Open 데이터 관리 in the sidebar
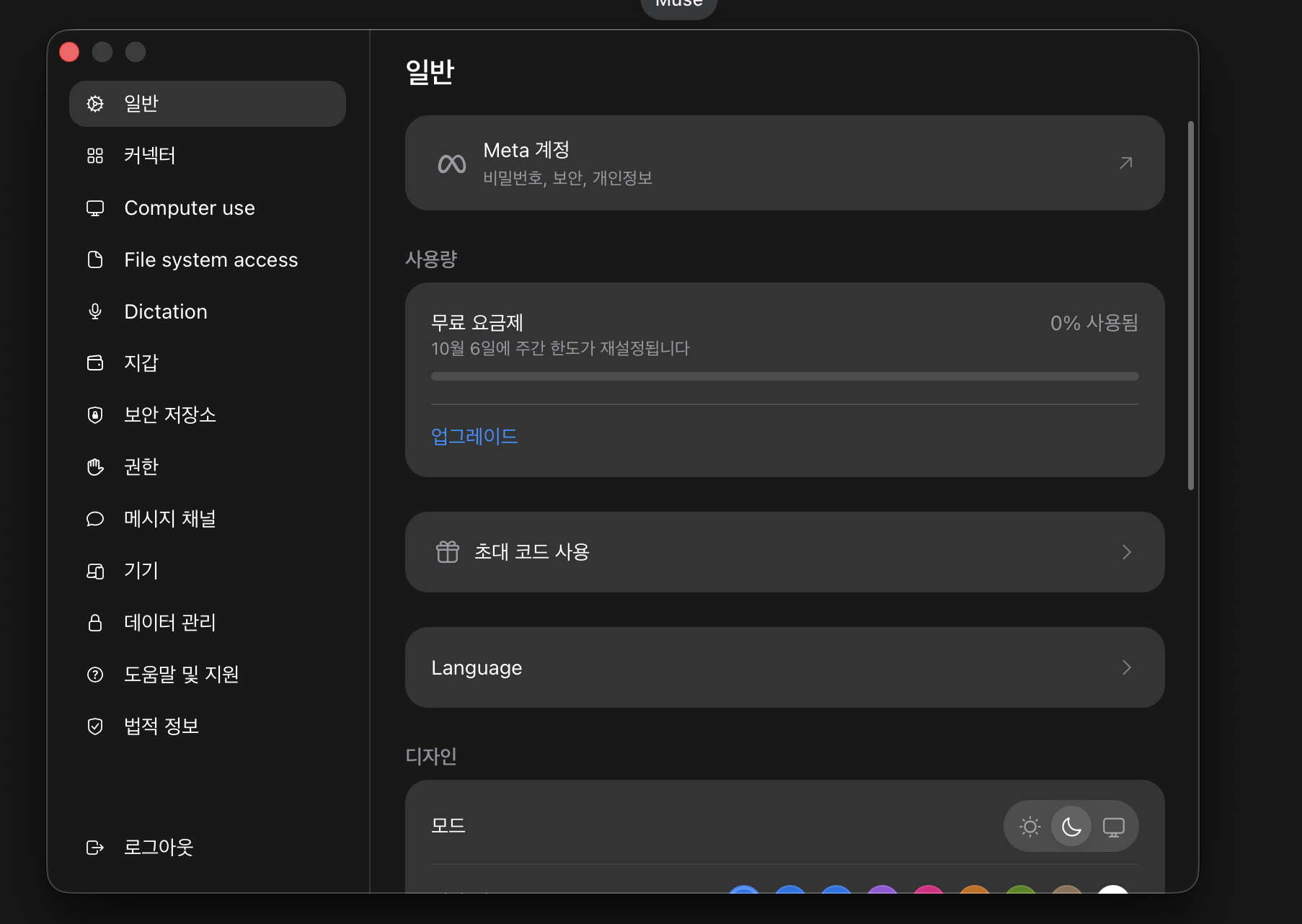This screenshot has width=1302, height=924. coord(208,623)
